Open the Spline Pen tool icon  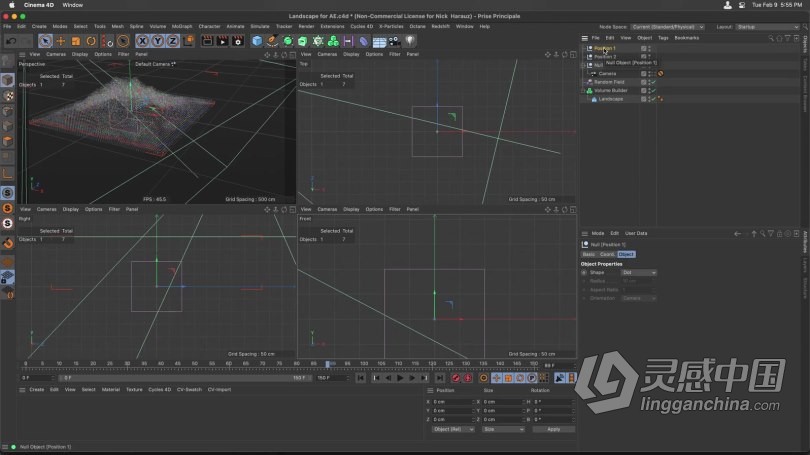click(x=272, y=41)
